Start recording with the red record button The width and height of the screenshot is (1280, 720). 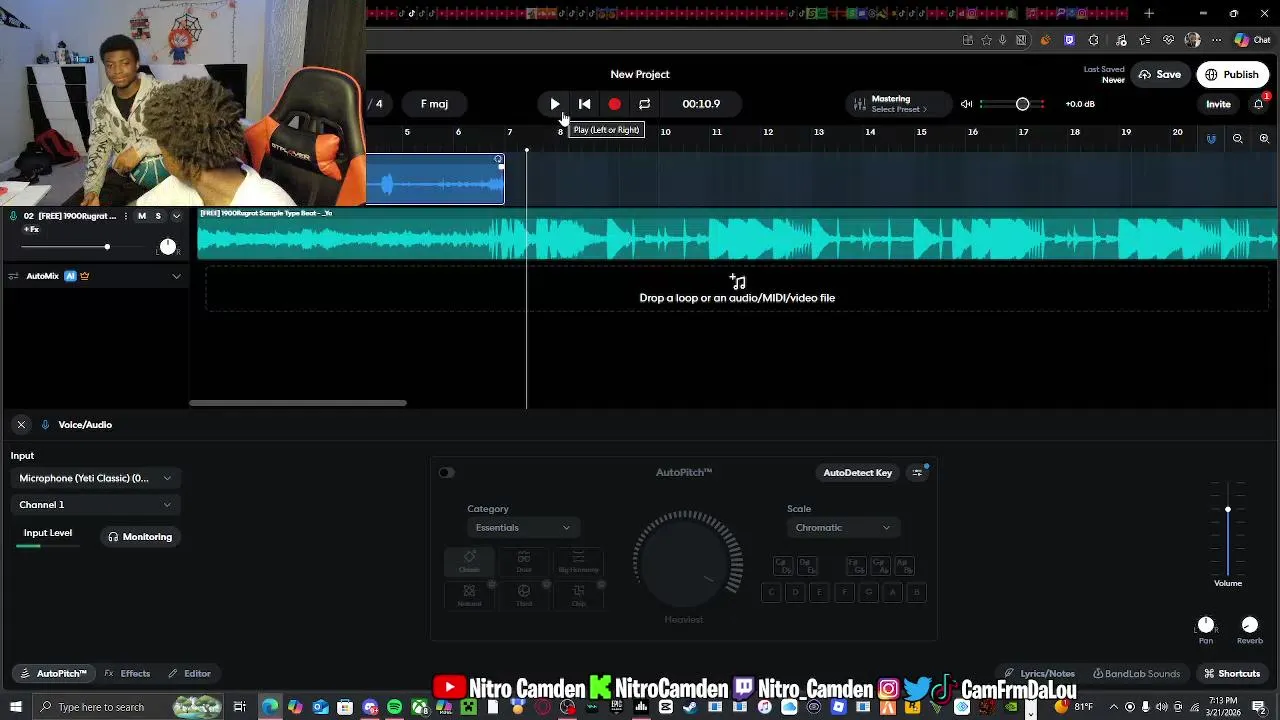point(614,104)
